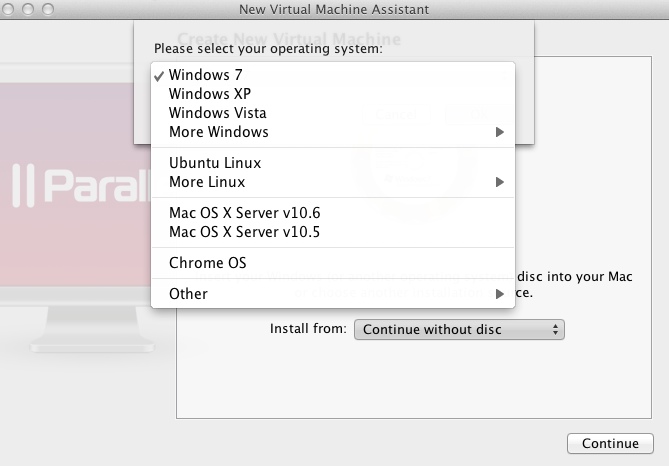The height and width of the screenshot is (466, 669).
Task: Pick Windows Vista operating system
Action: click(x=333, y=113)
